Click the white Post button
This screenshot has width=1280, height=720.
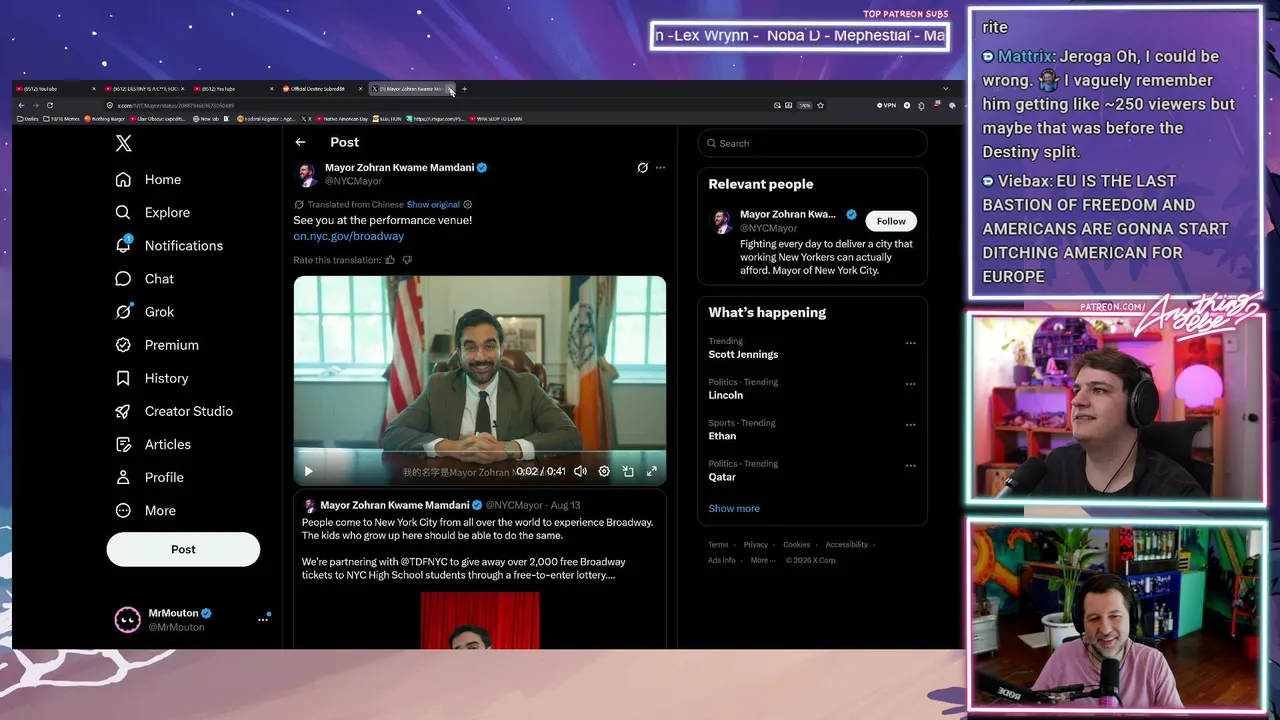(183, 549)
